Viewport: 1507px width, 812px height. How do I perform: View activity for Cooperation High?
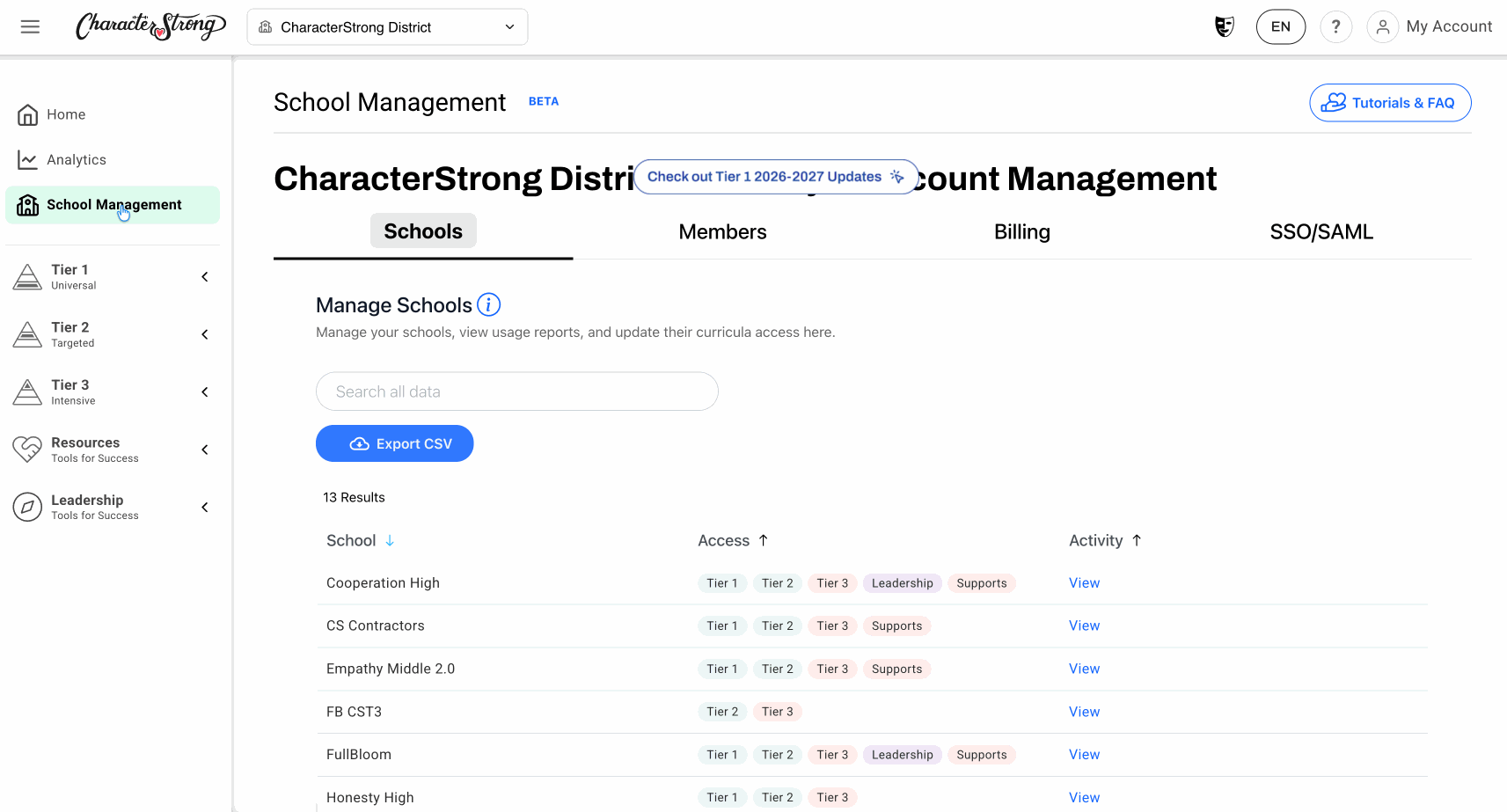pos(1084,583)
